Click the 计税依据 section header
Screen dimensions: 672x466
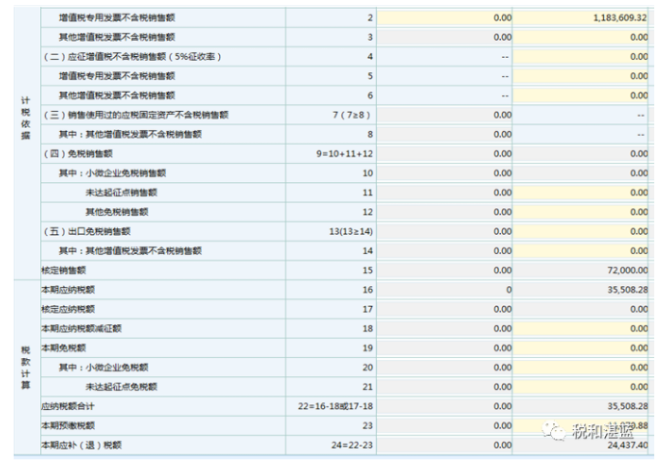pyautogui.click(x=26, y=118)
